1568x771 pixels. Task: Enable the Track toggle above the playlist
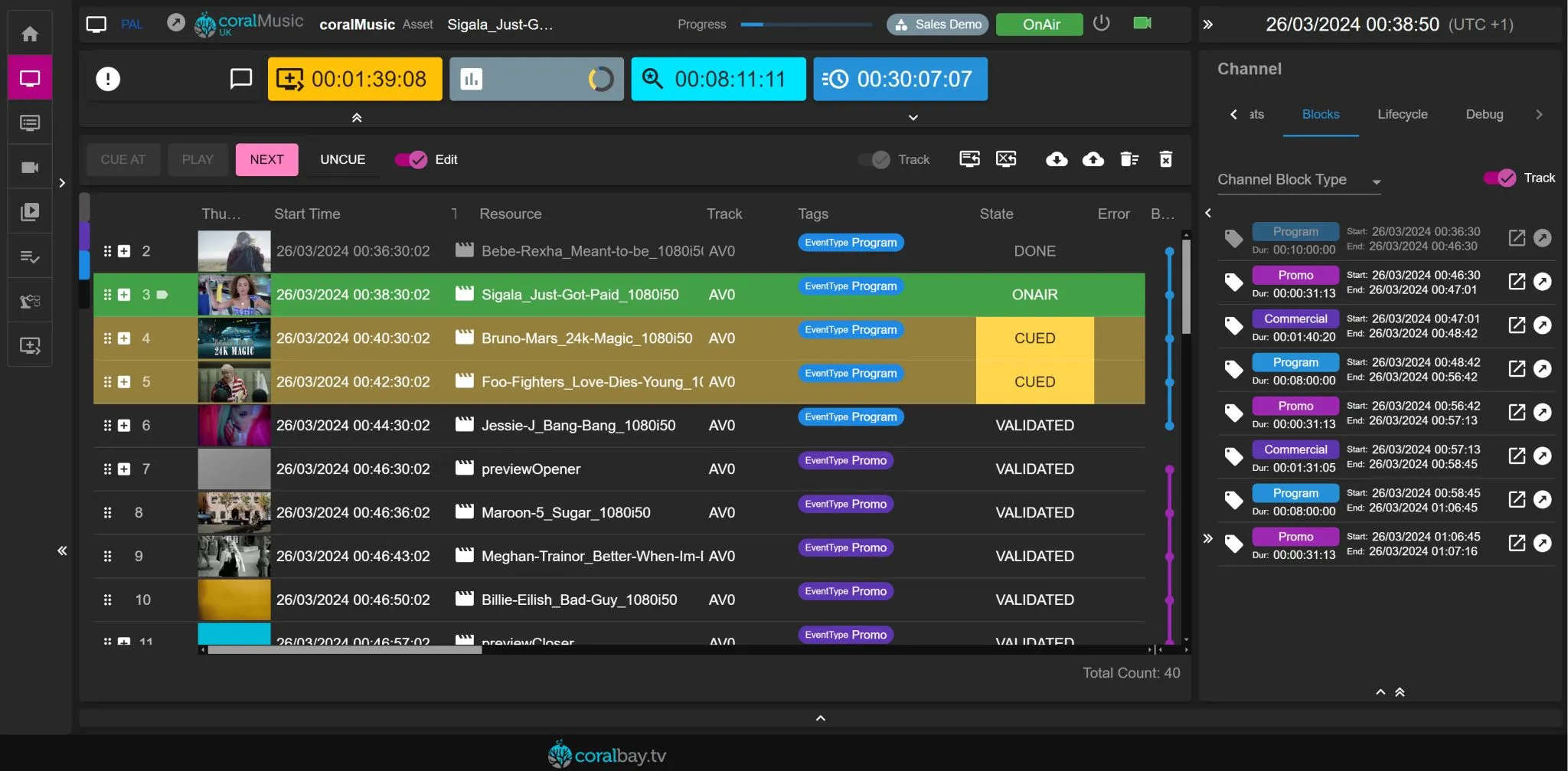[x=873, y=159]
